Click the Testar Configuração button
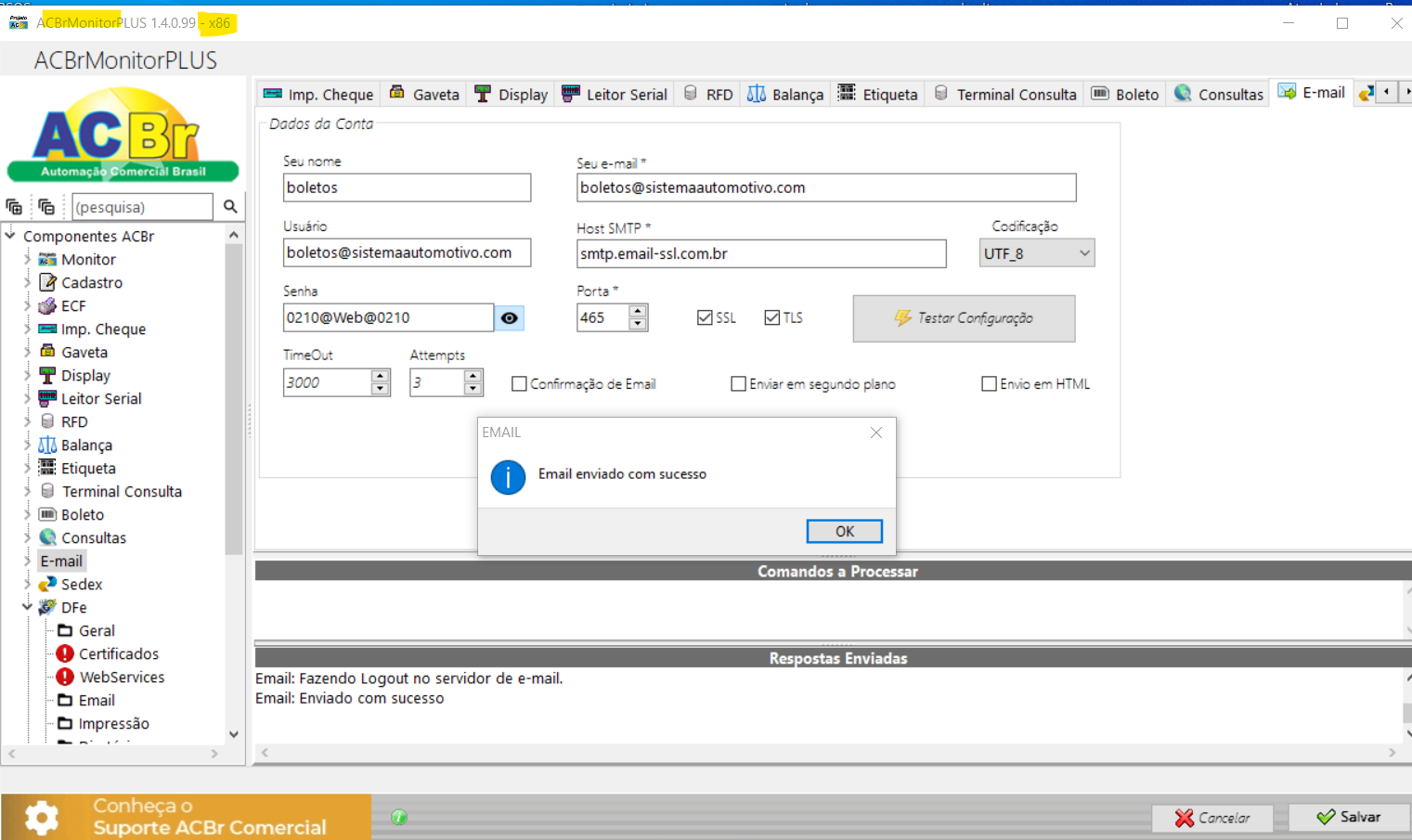Screen dimensions: 1412x840 (x=964, y=318)
